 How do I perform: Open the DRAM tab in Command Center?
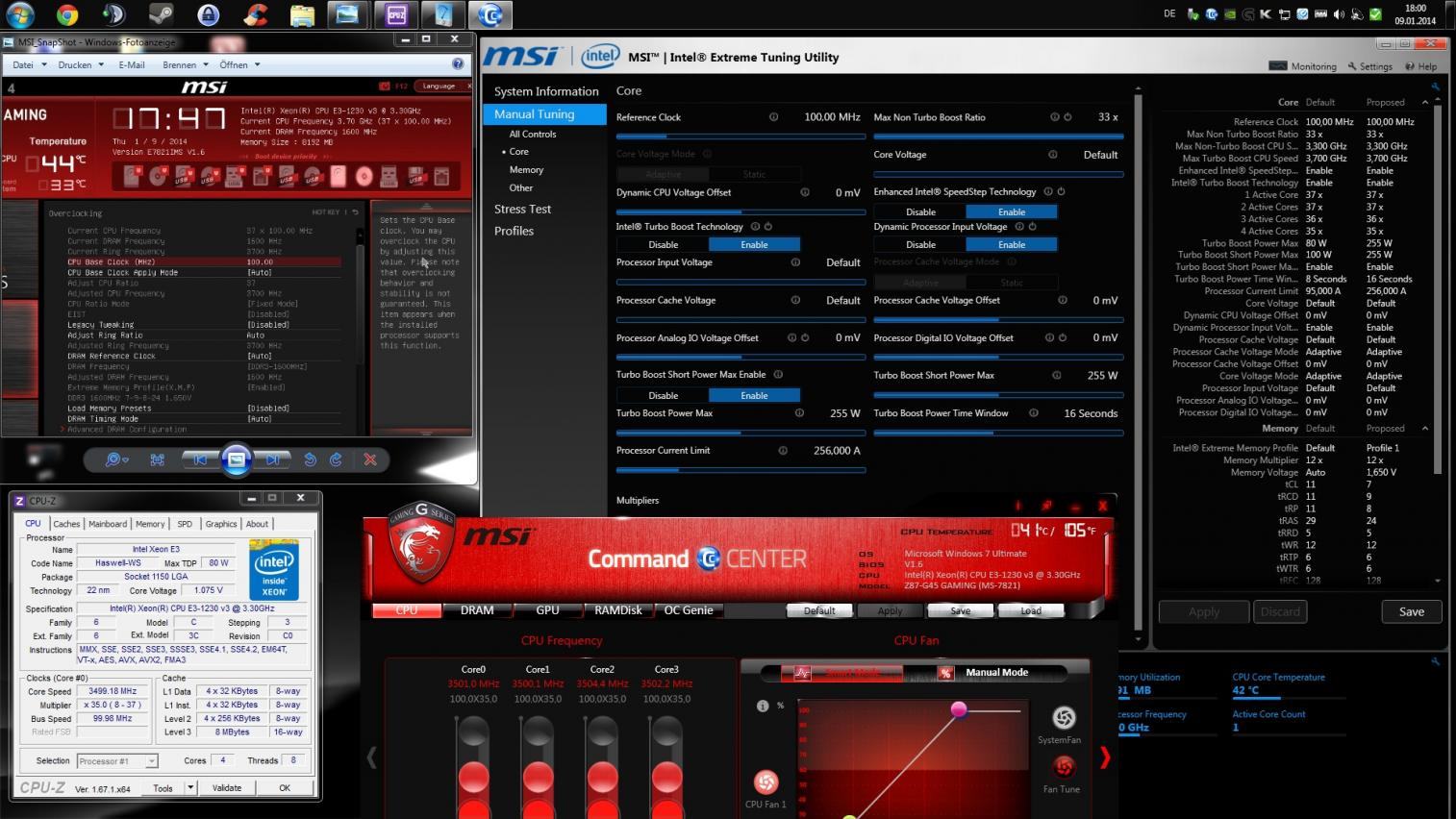click(x=477, y=610)
